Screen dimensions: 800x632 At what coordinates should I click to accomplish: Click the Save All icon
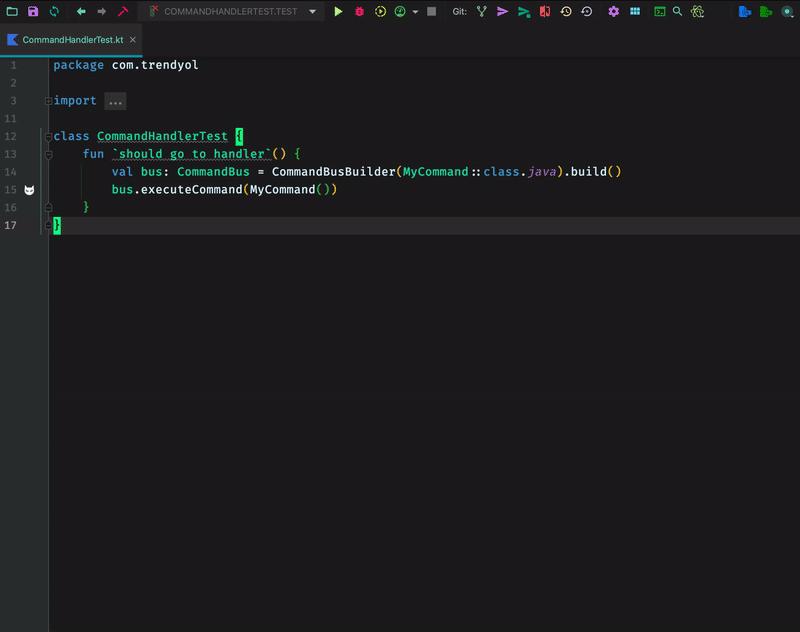33,13
